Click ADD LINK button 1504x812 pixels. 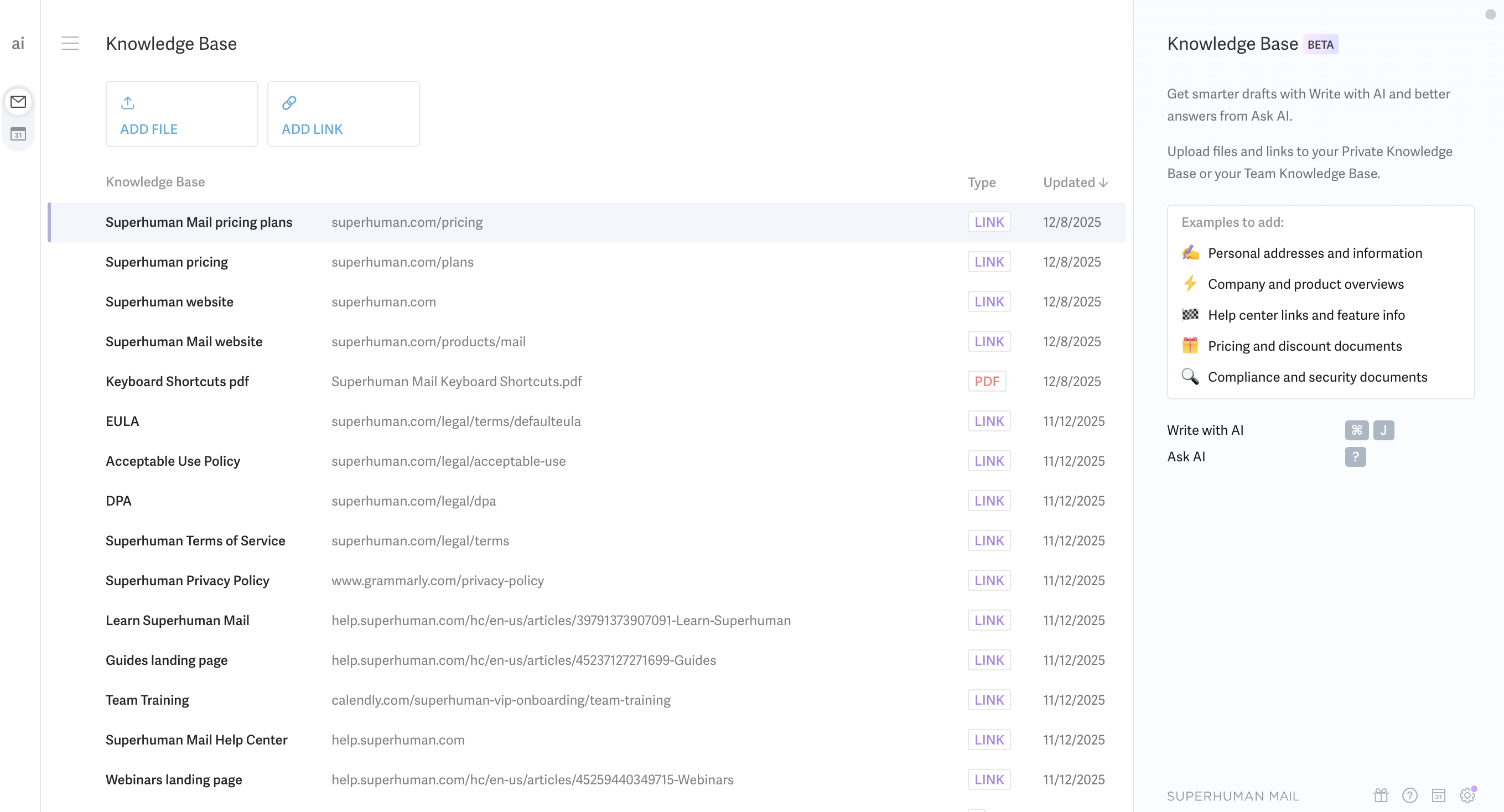343,114
